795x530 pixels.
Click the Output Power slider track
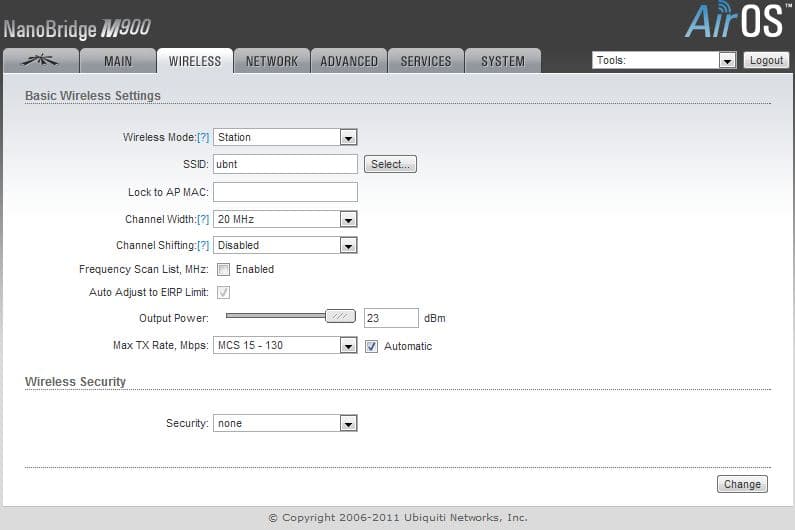[x=275, y=316]
